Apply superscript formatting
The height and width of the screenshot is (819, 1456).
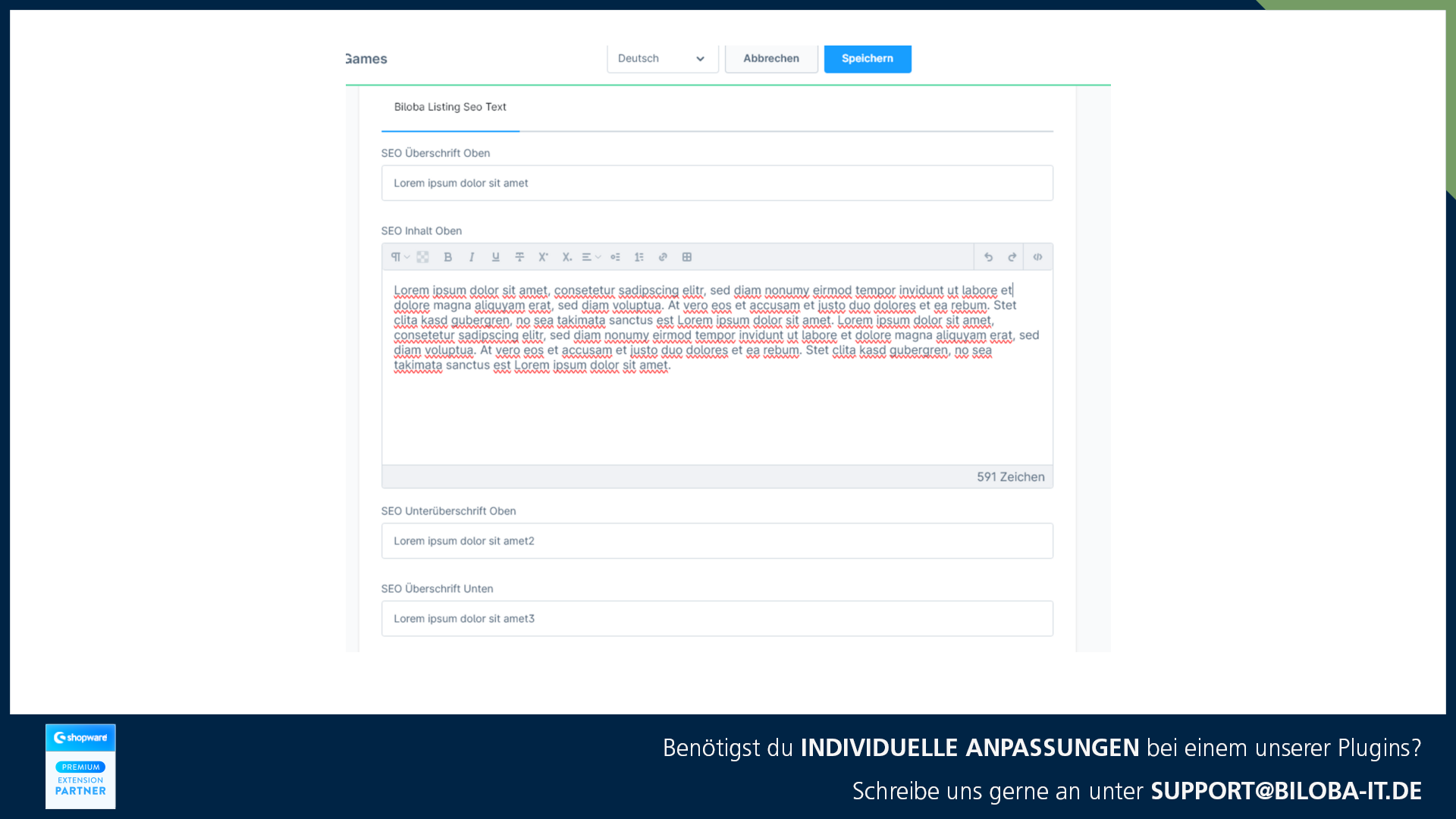[543, 257]
